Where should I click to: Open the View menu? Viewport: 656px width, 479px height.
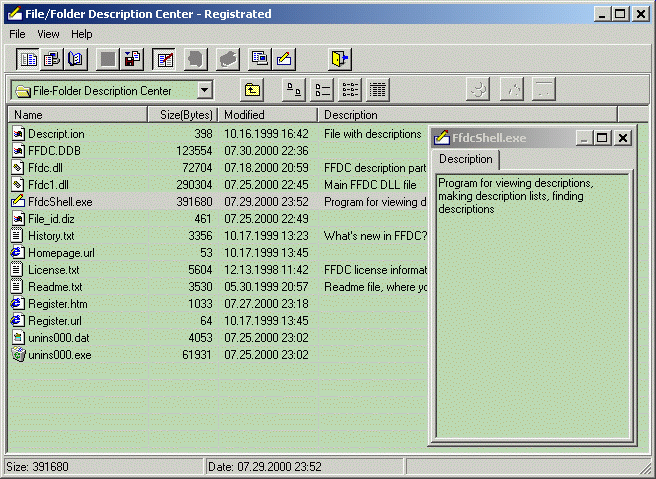[x=49, y=34]
